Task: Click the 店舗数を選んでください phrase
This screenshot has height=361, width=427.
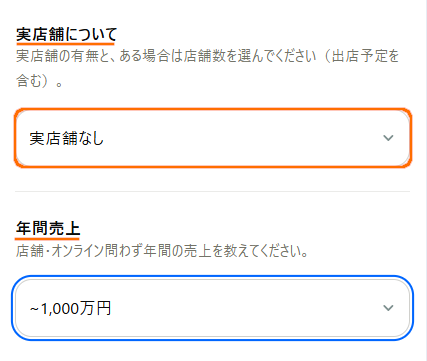Action: 249,56
